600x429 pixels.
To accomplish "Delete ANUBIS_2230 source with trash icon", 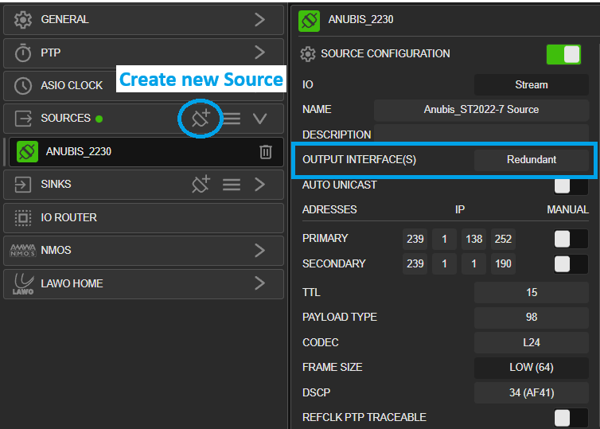I will pyautogui.click(x=265, y=152).
